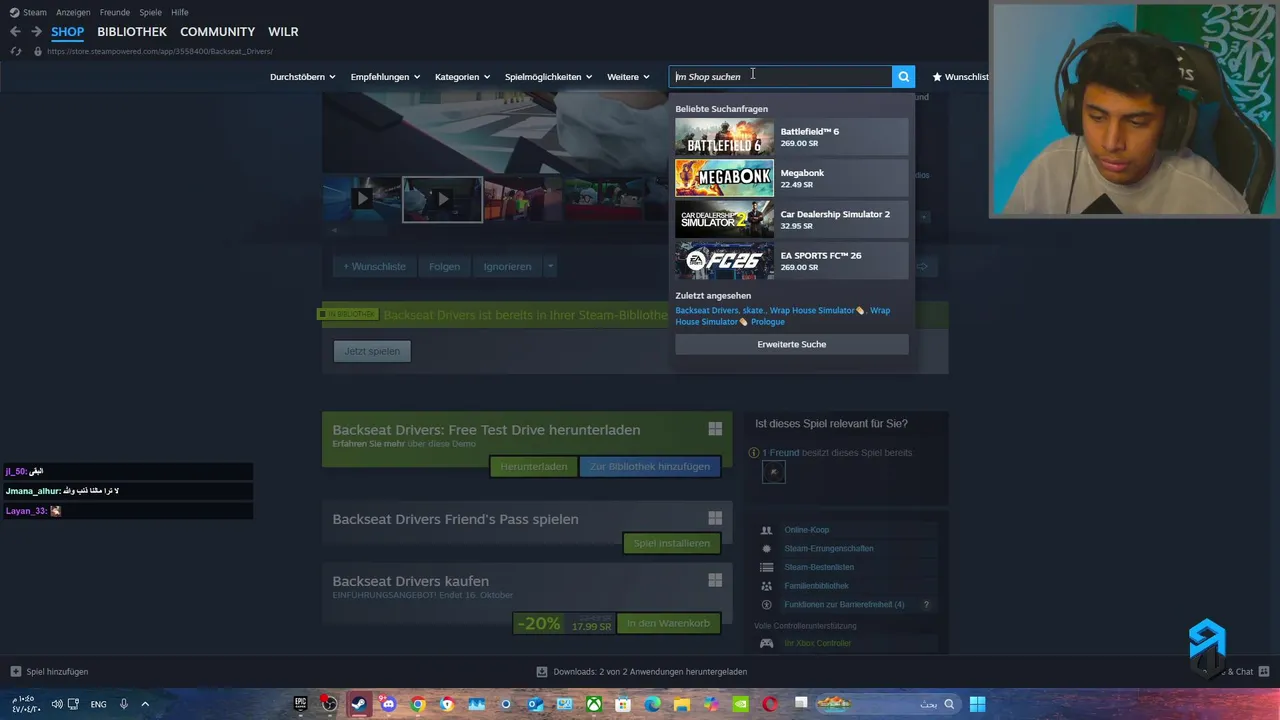The width and height of the screenshot is (1280, 720).
Task: Expand the Kategorien dropdown
Action: [x=463, y=77]
